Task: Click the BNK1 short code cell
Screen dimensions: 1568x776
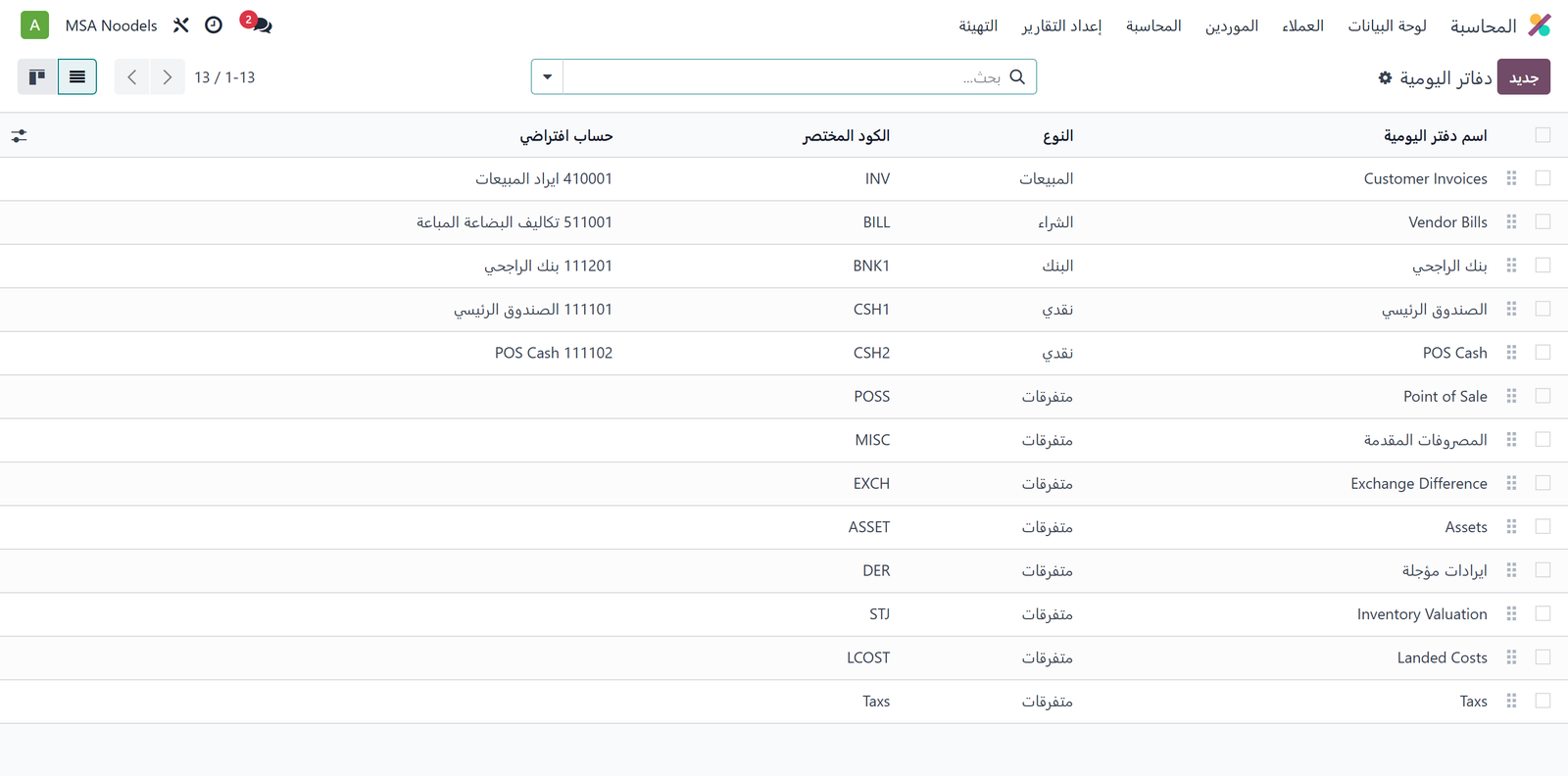Action: click(x=871, y=266)
